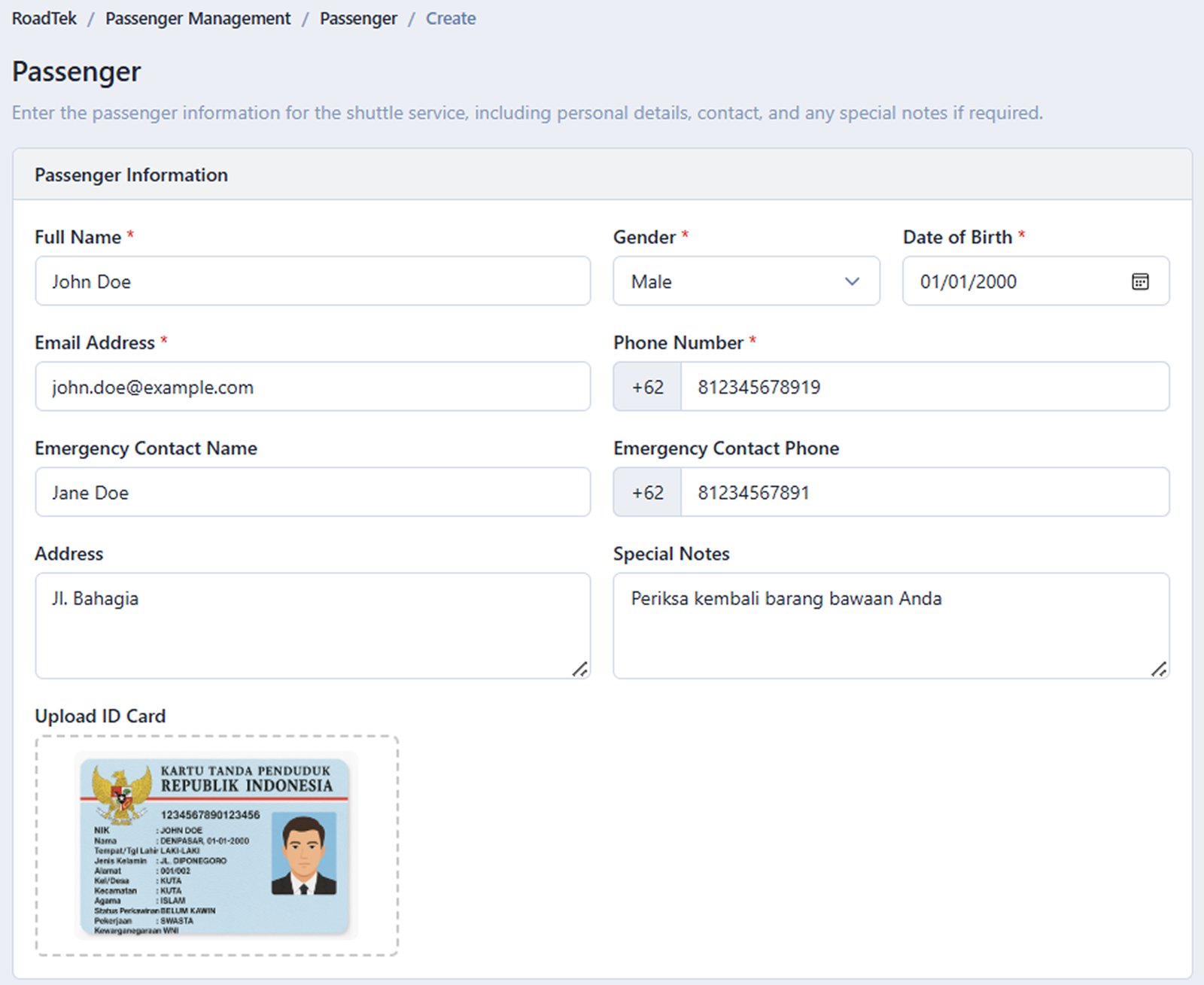Screen dimensions: 1204x985
Task: Go to RoadTek breadcrumb link
Action: [x=44, y=19]
